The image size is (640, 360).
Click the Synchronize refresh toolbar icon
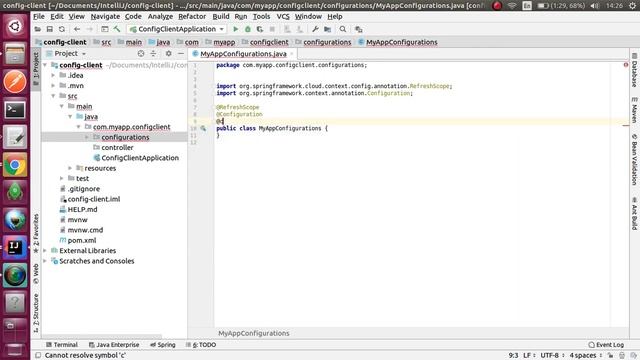62,29
